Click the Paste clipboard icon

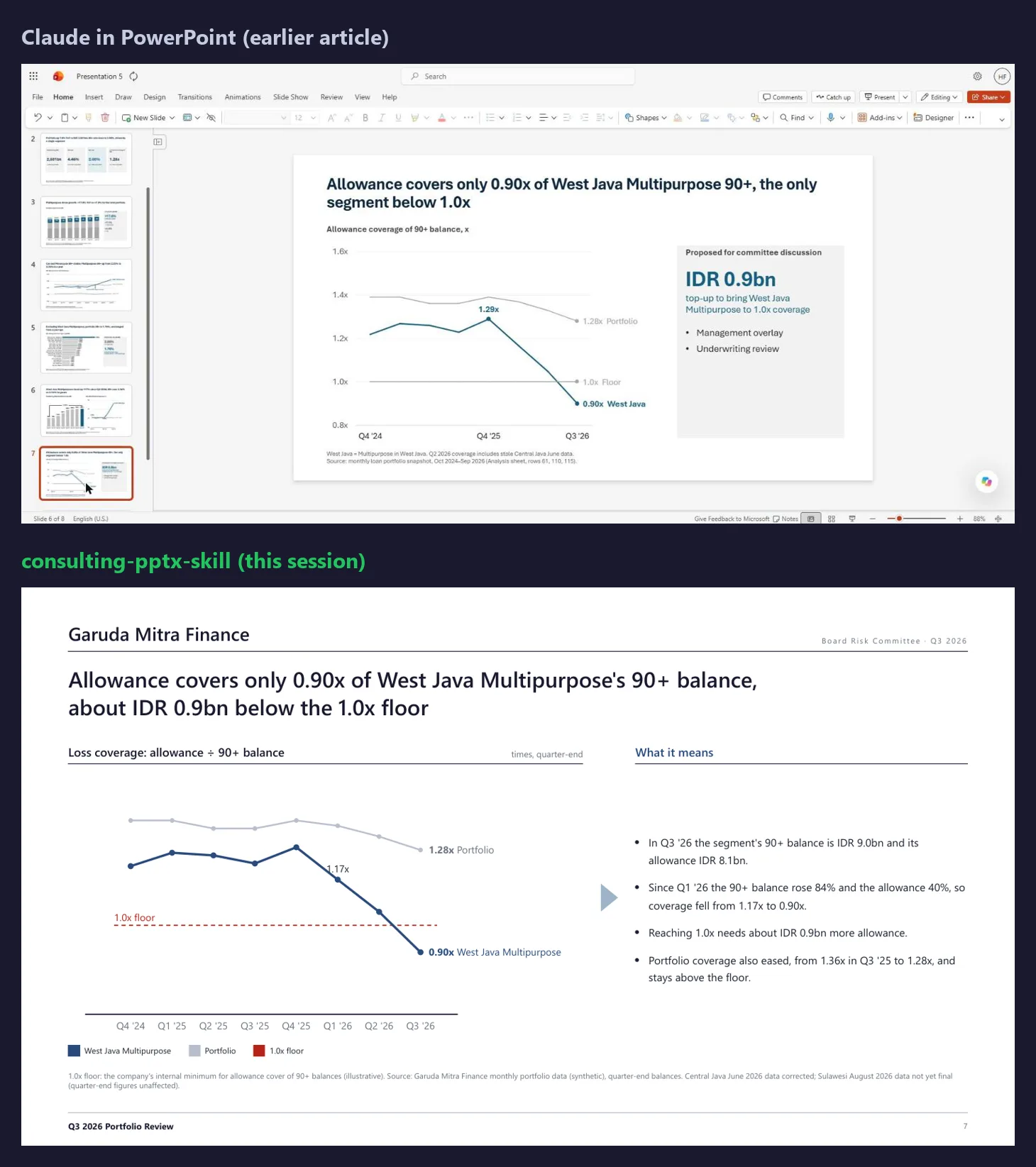point(65,118)
